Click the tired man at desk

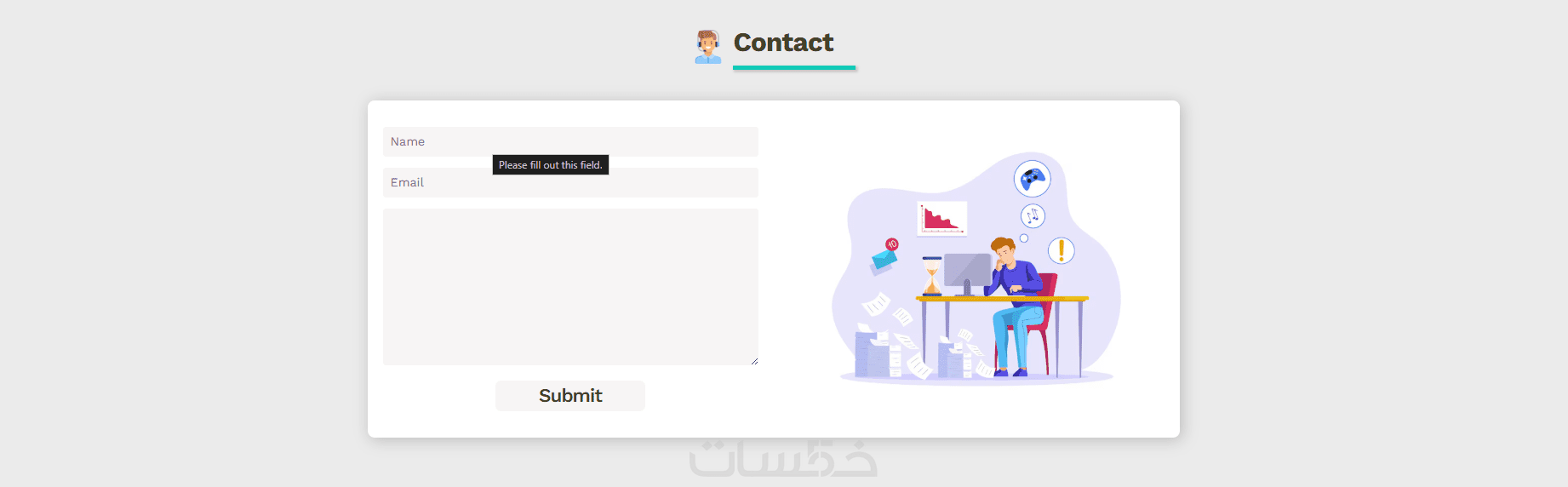[x=1017, y=305]
